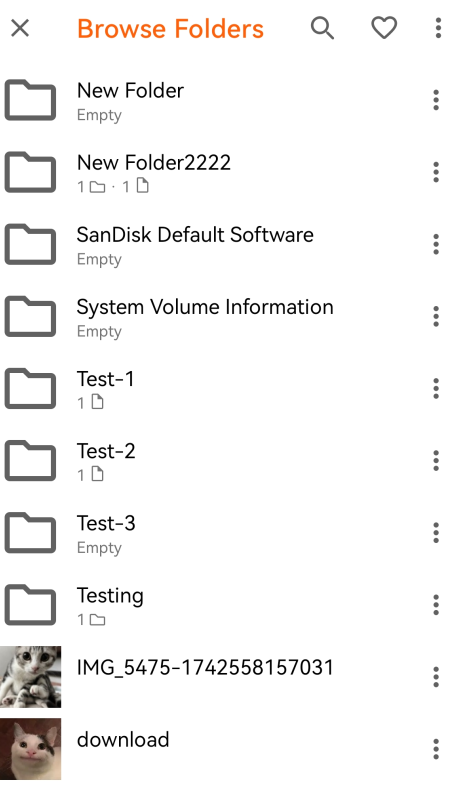Close the Browse Folders screen
The image size is (460, 791).
(x=20, y=28)
